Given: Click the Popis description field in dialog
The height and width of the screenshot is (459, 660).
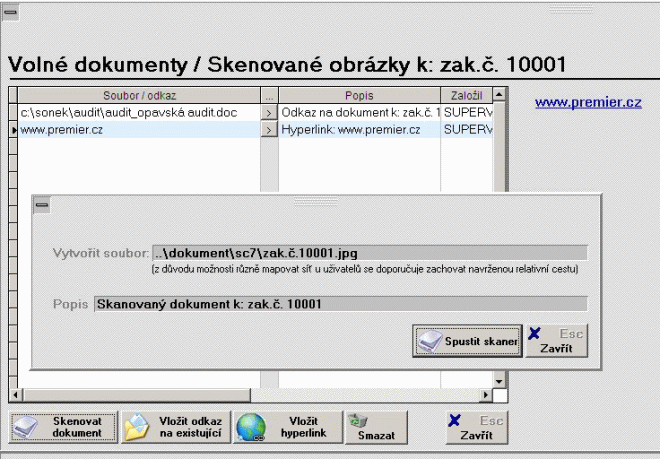Looking at the screenshot, I should click(x=341, y=304).
